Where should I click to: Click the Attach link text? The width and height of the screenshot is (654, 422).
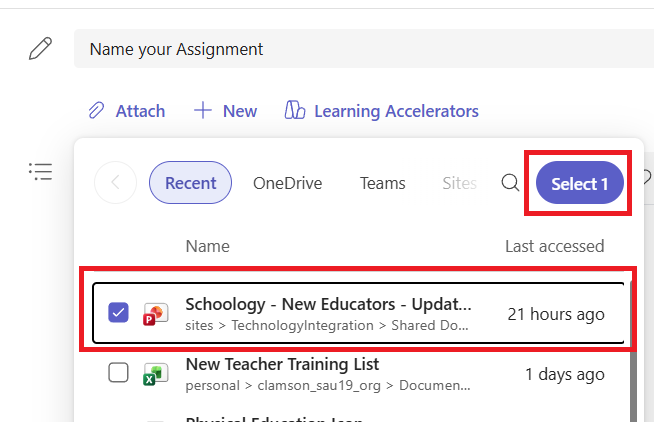pos(140,111)
